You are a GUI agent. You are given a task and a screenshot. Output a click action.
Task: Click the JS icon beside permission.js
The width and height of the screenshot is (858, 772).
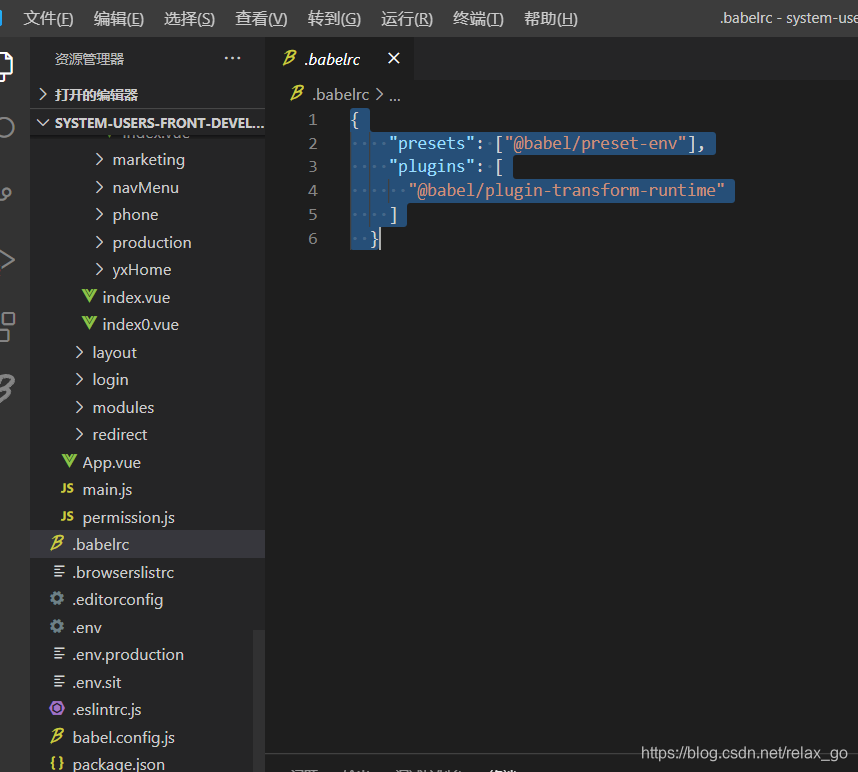67,516
